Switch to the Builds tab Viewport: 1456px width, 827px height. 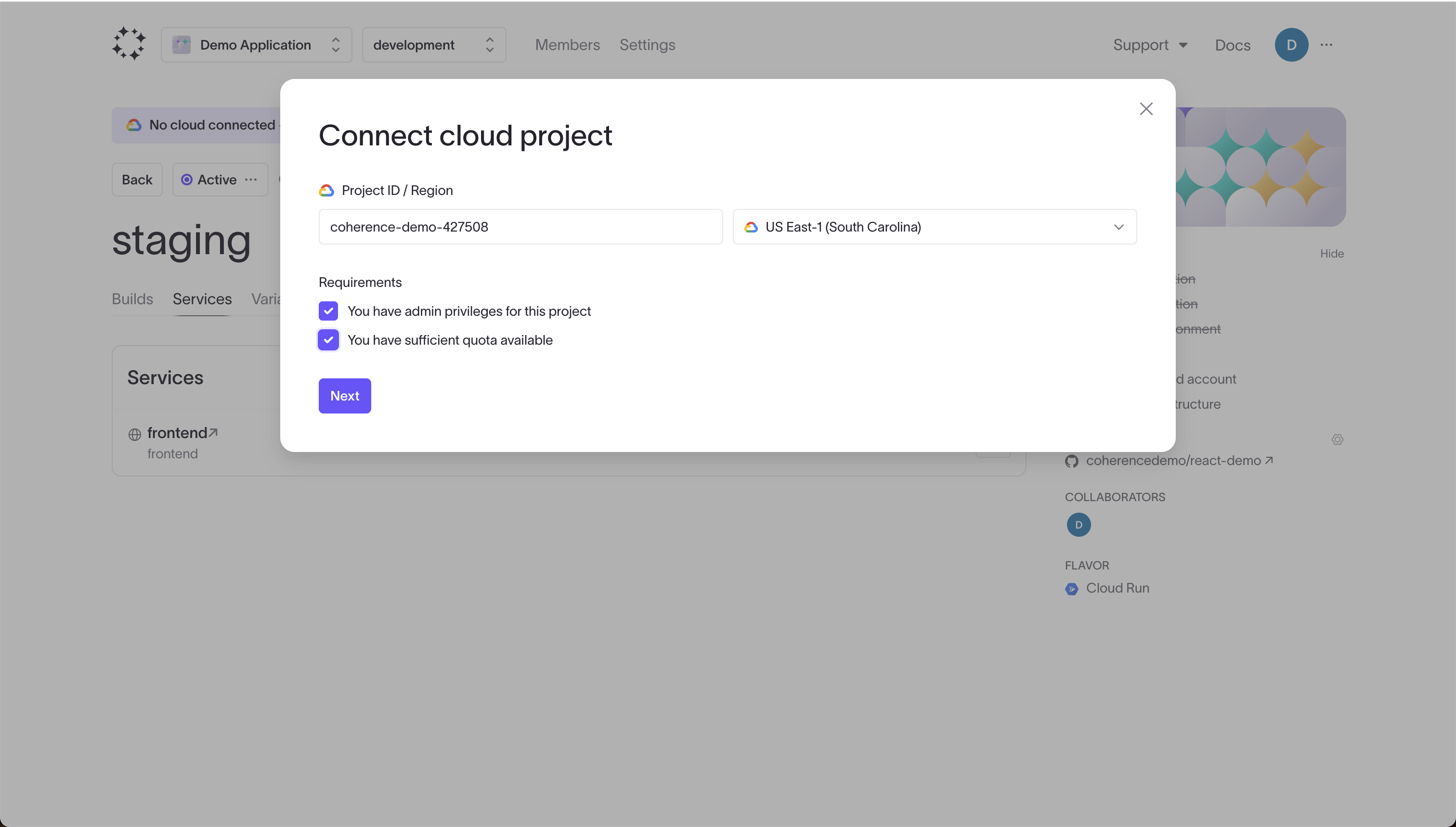pyautogui.click(x=132, y=299)
